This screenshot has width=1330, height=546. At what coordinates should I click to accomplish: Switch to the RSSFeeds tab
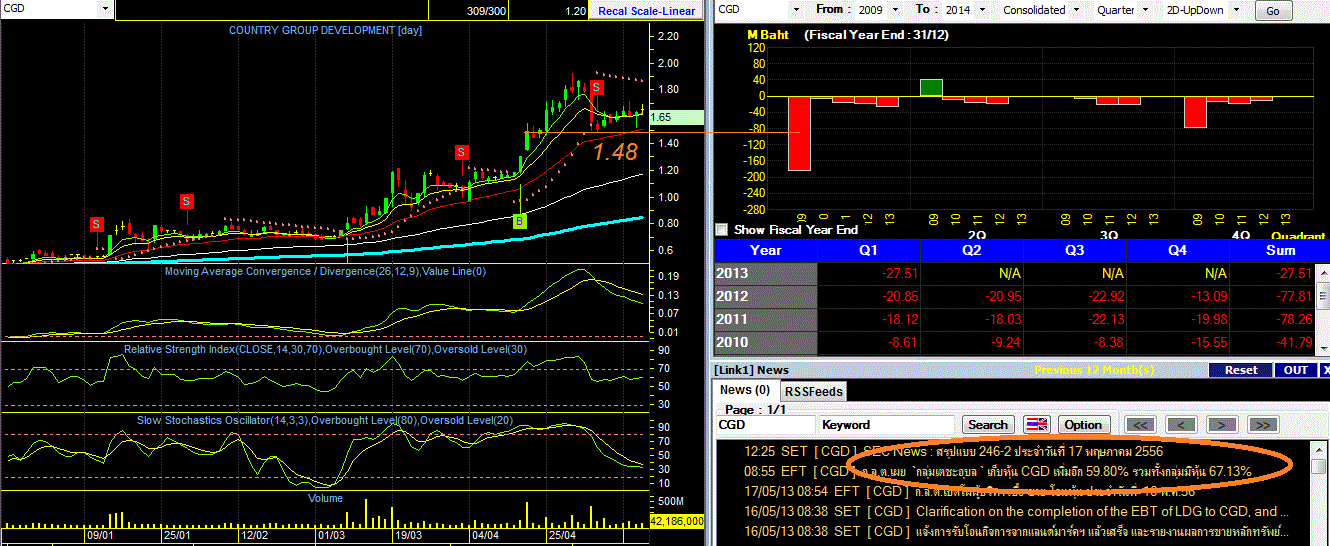pyautogui.click(x=813, y=391)
